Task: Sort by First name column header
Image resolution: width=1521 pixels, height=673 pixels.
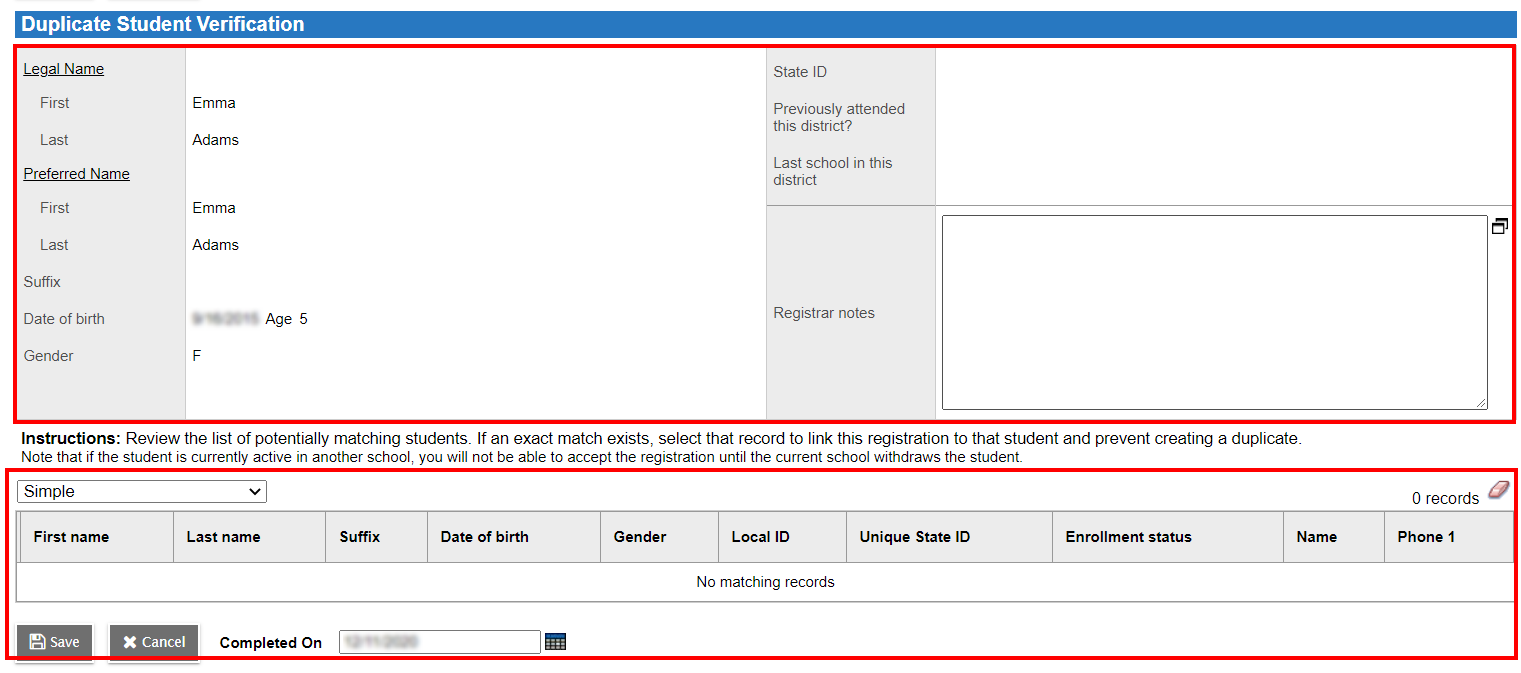Action: click(71, 537)
